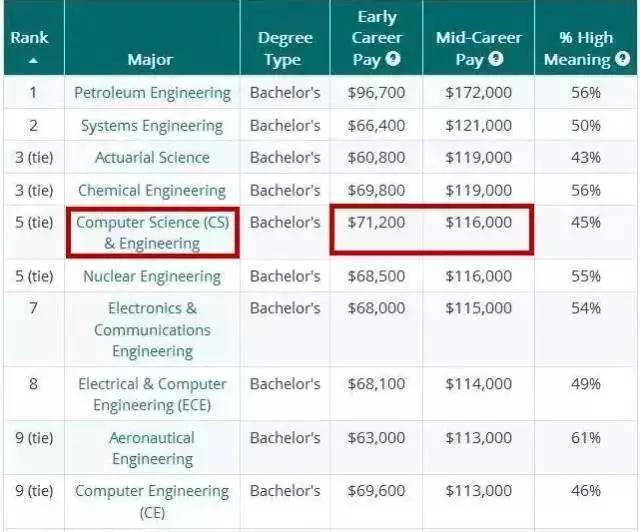This screenshot has width=640, height=532.
Task: Open Electrical & Computer Engineering (ECE) link
Action: 152,394
